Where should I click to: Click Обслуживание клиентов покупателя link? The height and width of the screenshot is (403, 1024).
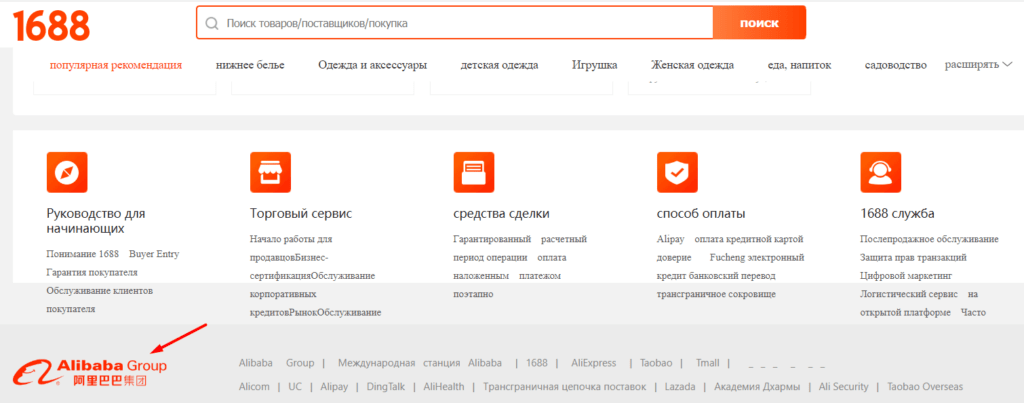point(99,300)
